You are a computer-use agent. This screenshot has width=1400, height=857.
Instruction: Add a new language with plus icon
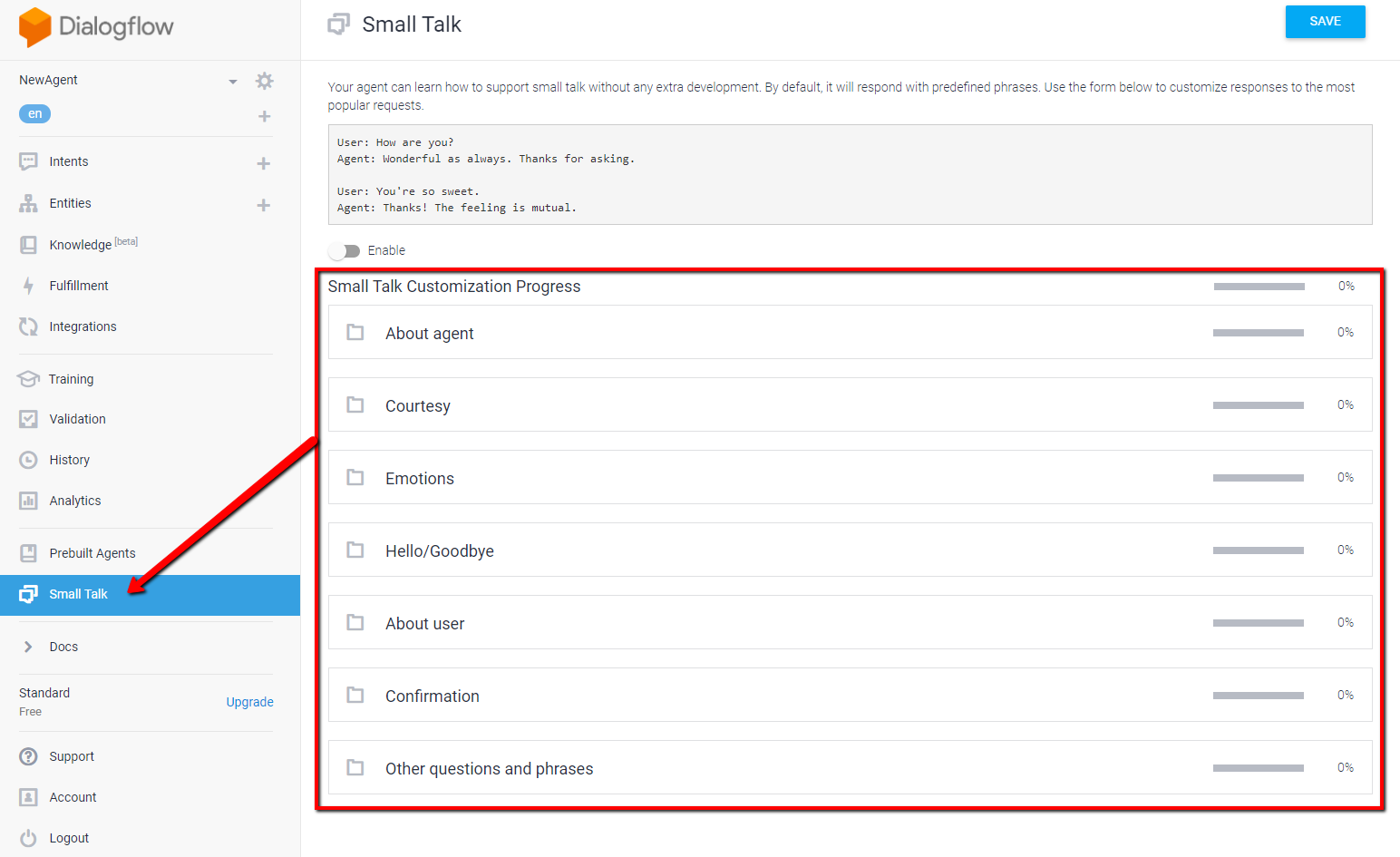pyautogui.click(x=265, y=116)
